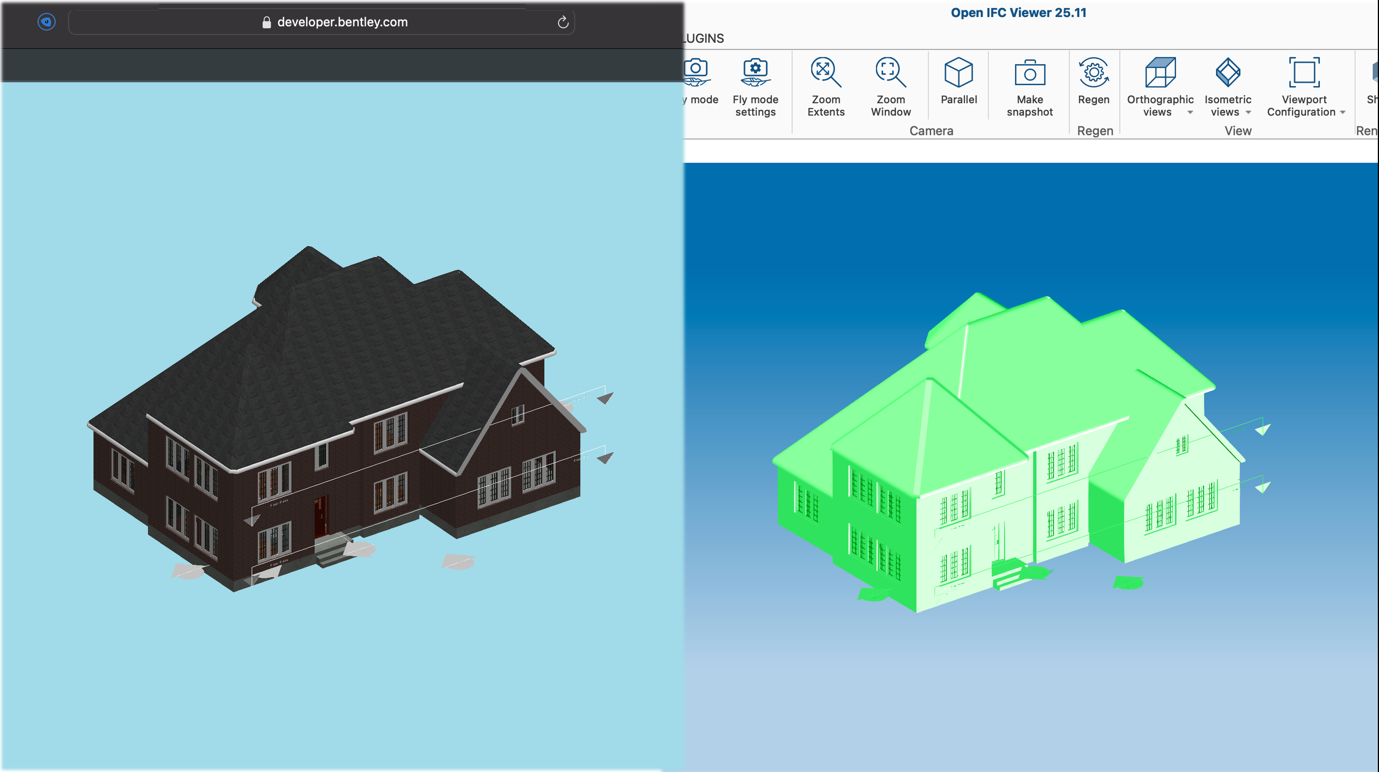Click the blue eye icon beside the address bar
This screenshot has width=1384, height=776.
pos(46,22)
